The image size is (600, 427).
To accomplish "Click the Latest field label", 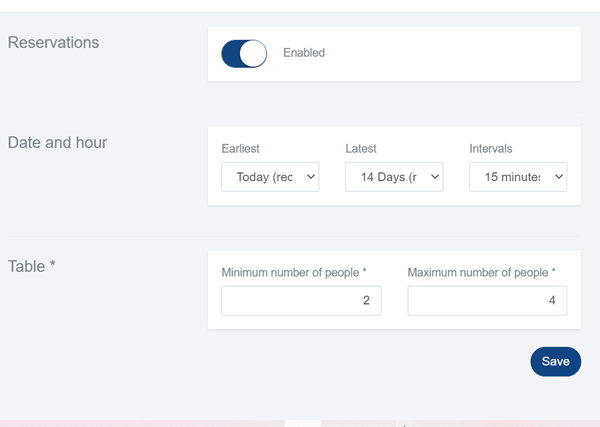I will click(361, 149).
